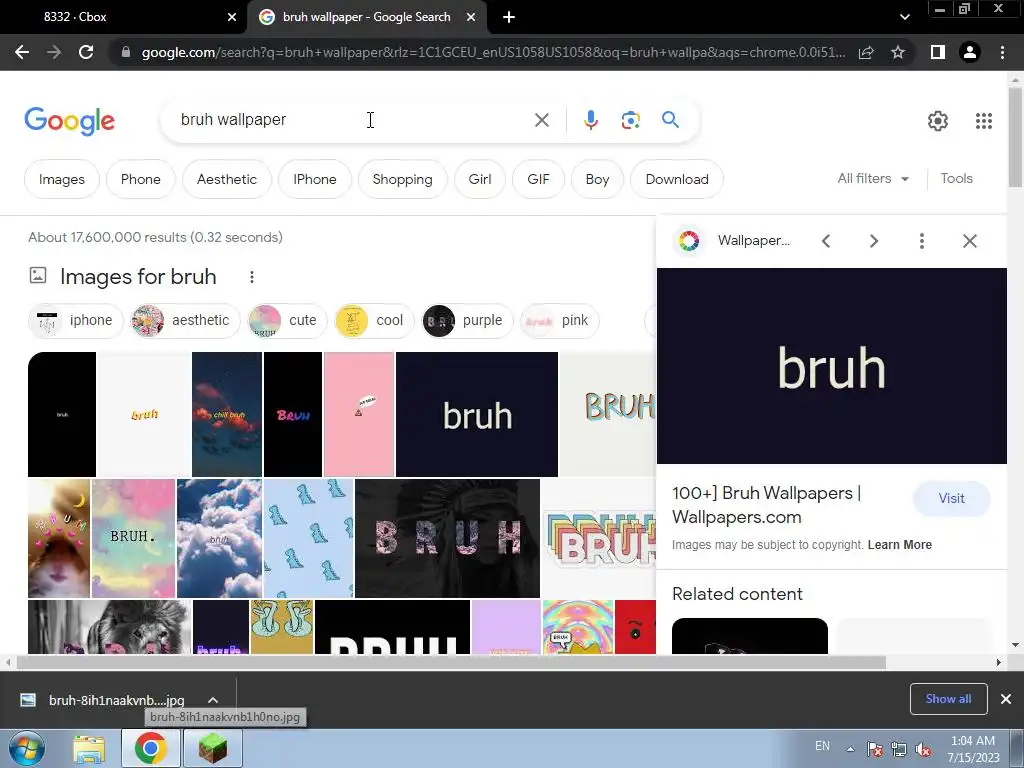Select the Aesthetic filter chip

click(x=227, y=179)
